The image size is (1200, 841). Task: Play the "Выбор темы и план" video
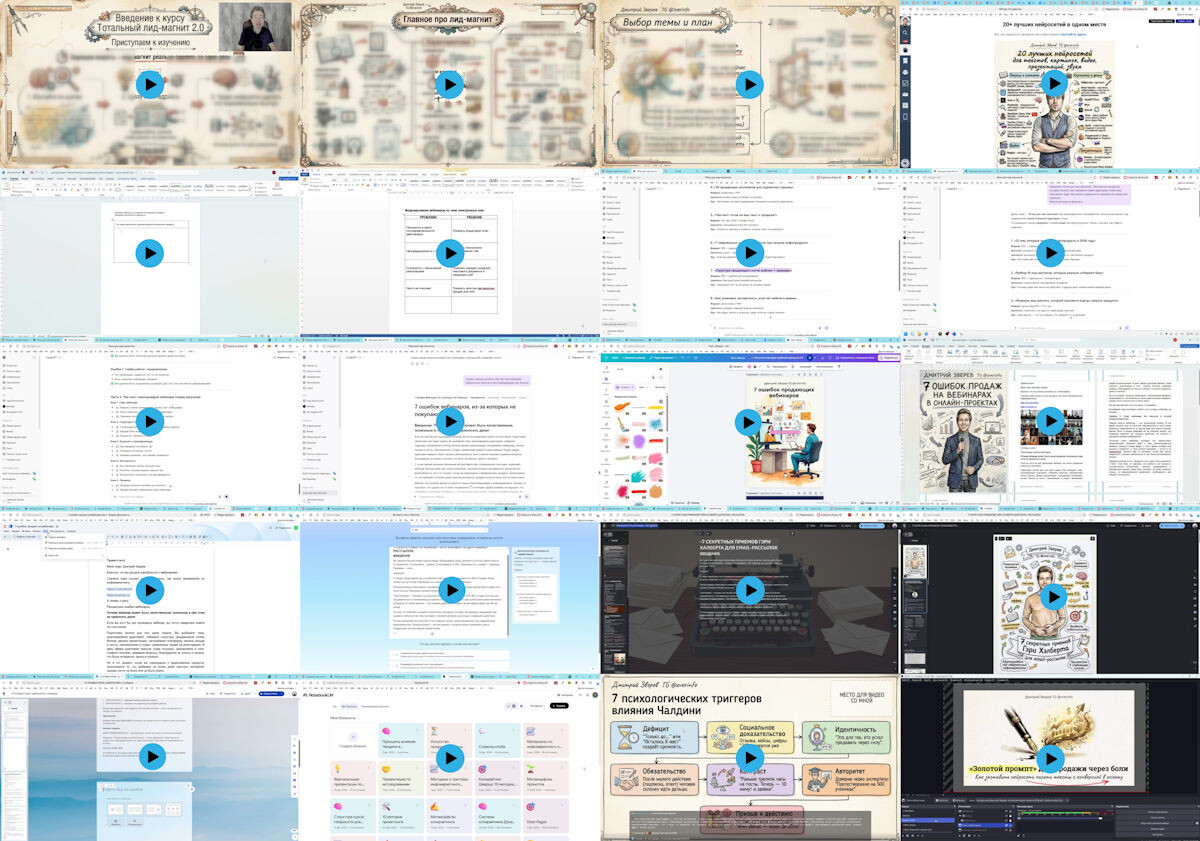tap(750, 85)
